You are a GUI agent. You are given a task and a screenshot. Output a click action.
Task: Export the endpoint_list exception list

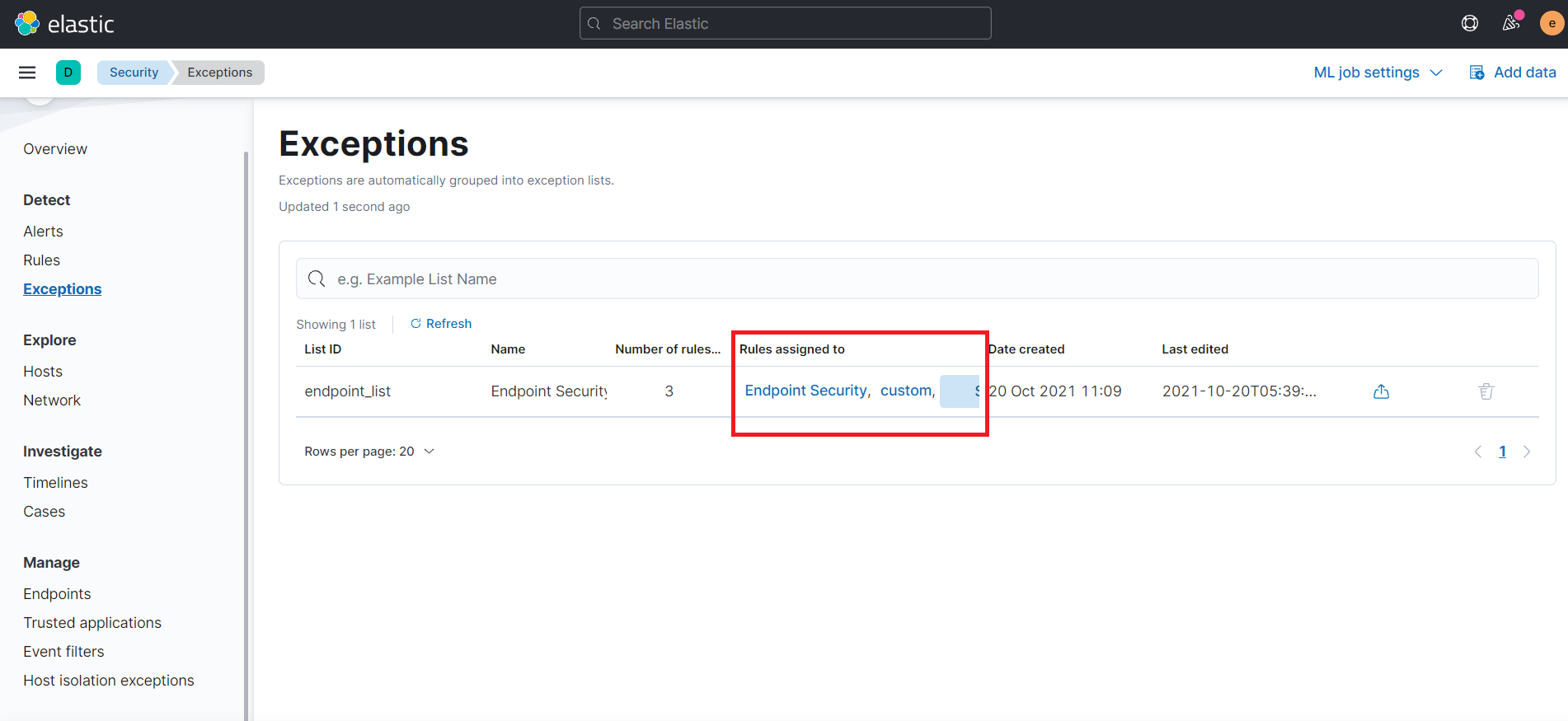1382,391
